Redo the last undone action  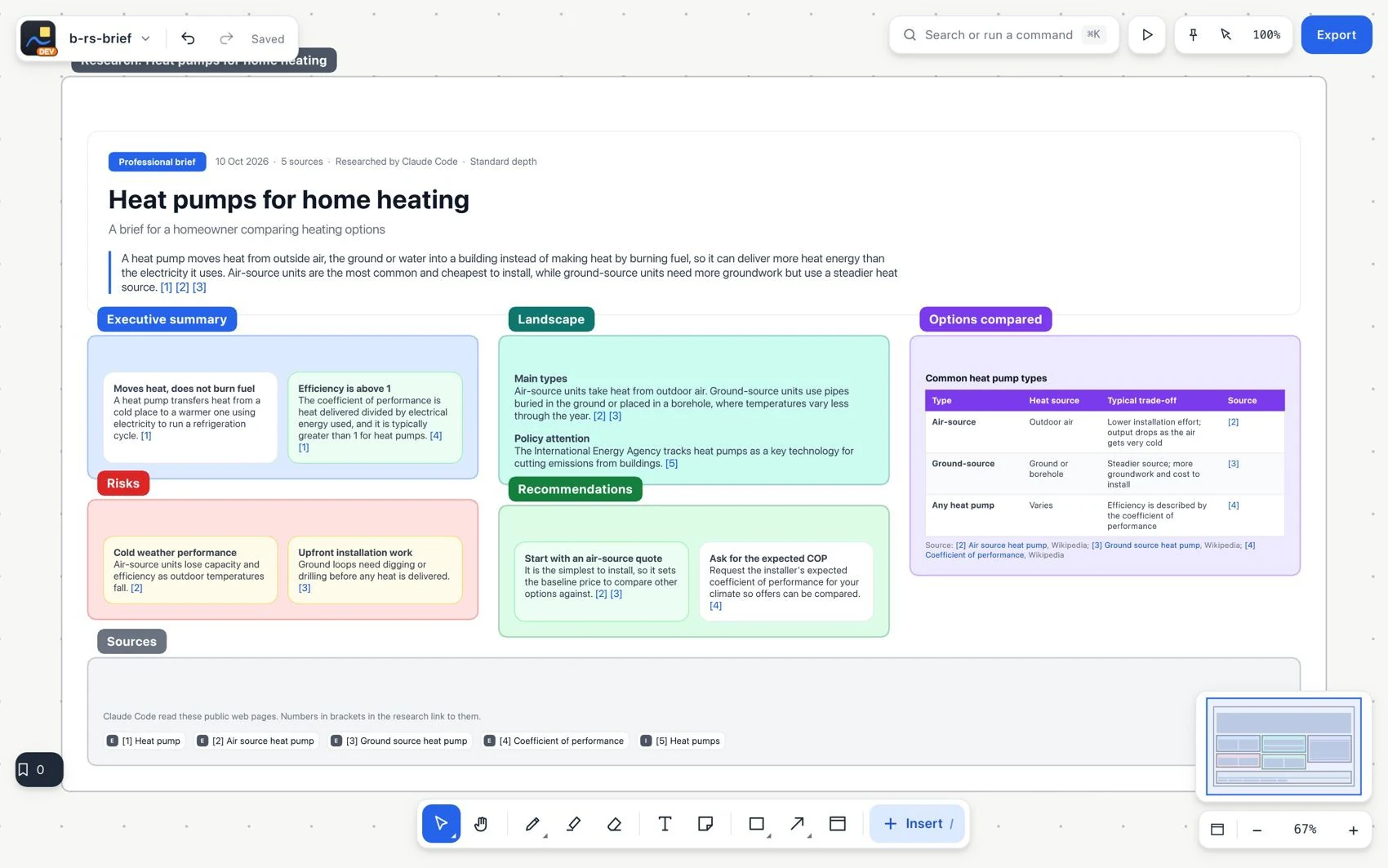[226, 38]
